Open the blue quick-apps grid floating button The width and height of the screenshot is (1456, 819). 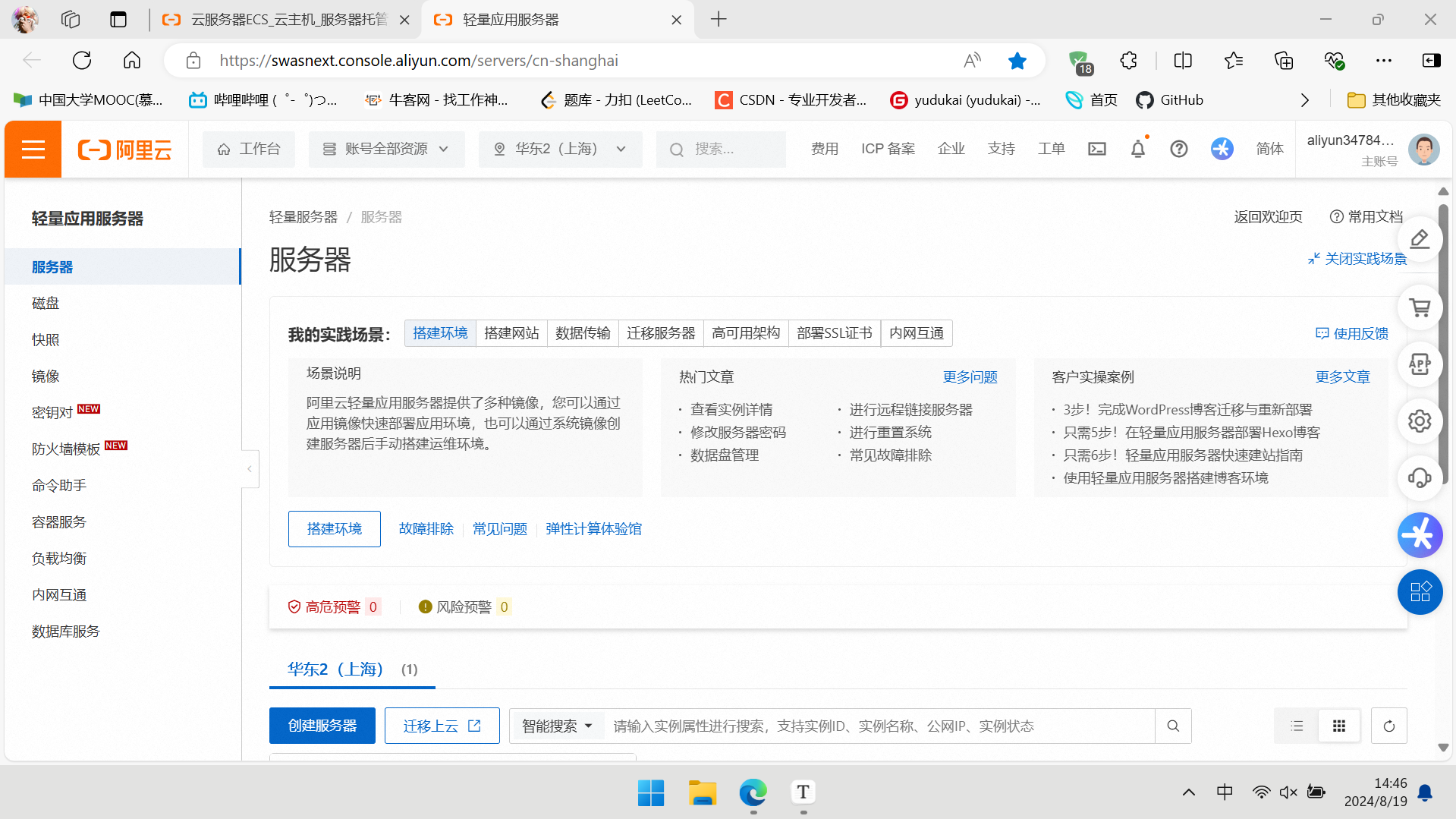coord(1420,592)
